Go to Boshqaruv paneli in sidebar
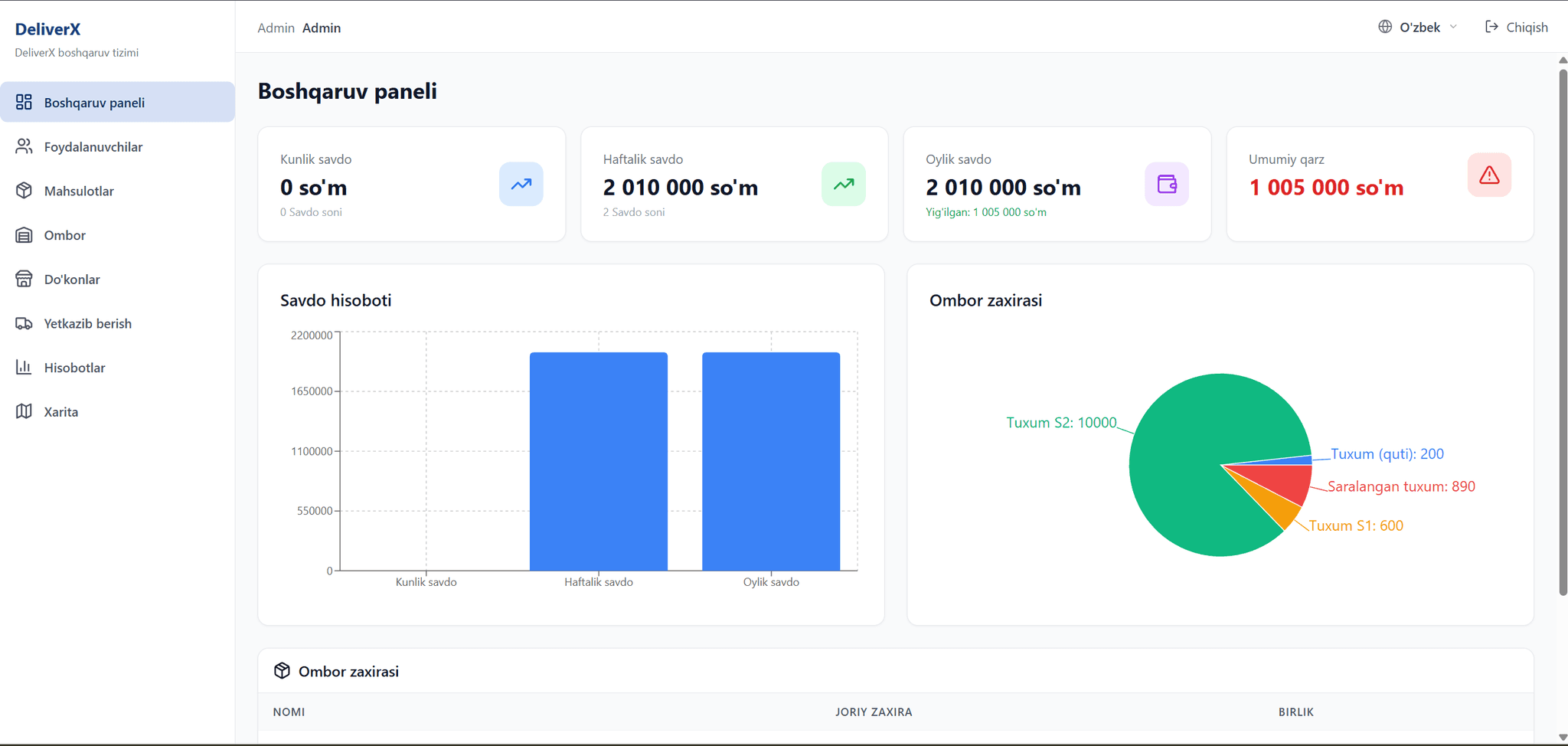The height and width of the screenshot is (746, 1568). pyautogui.click(x=94, y=103)
